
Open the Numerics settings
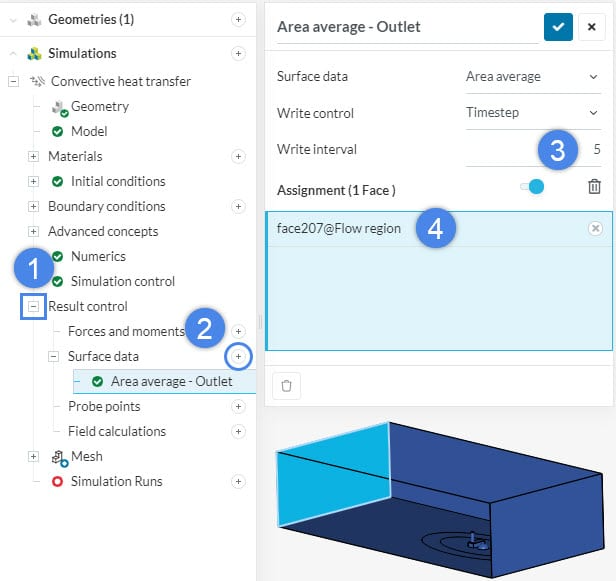(x=98, y=257)
